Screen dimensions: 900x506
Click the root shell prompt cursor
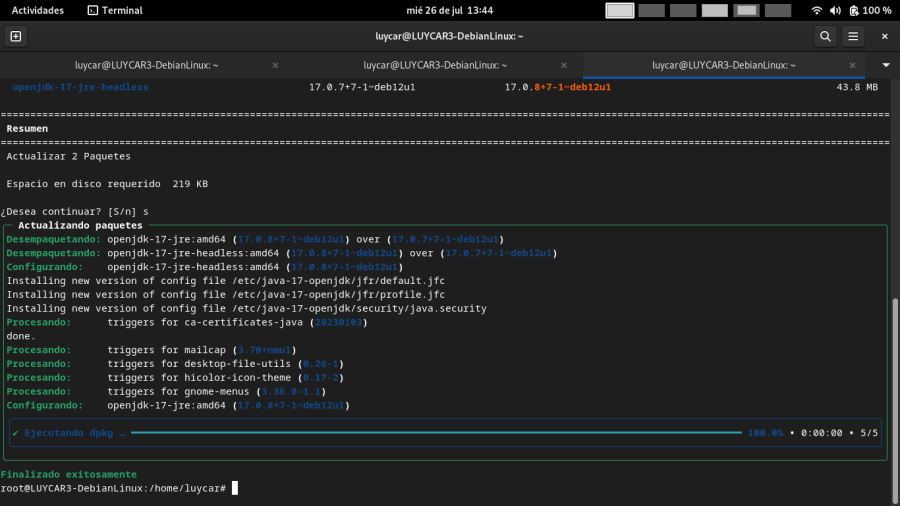[x=235, y=488]
